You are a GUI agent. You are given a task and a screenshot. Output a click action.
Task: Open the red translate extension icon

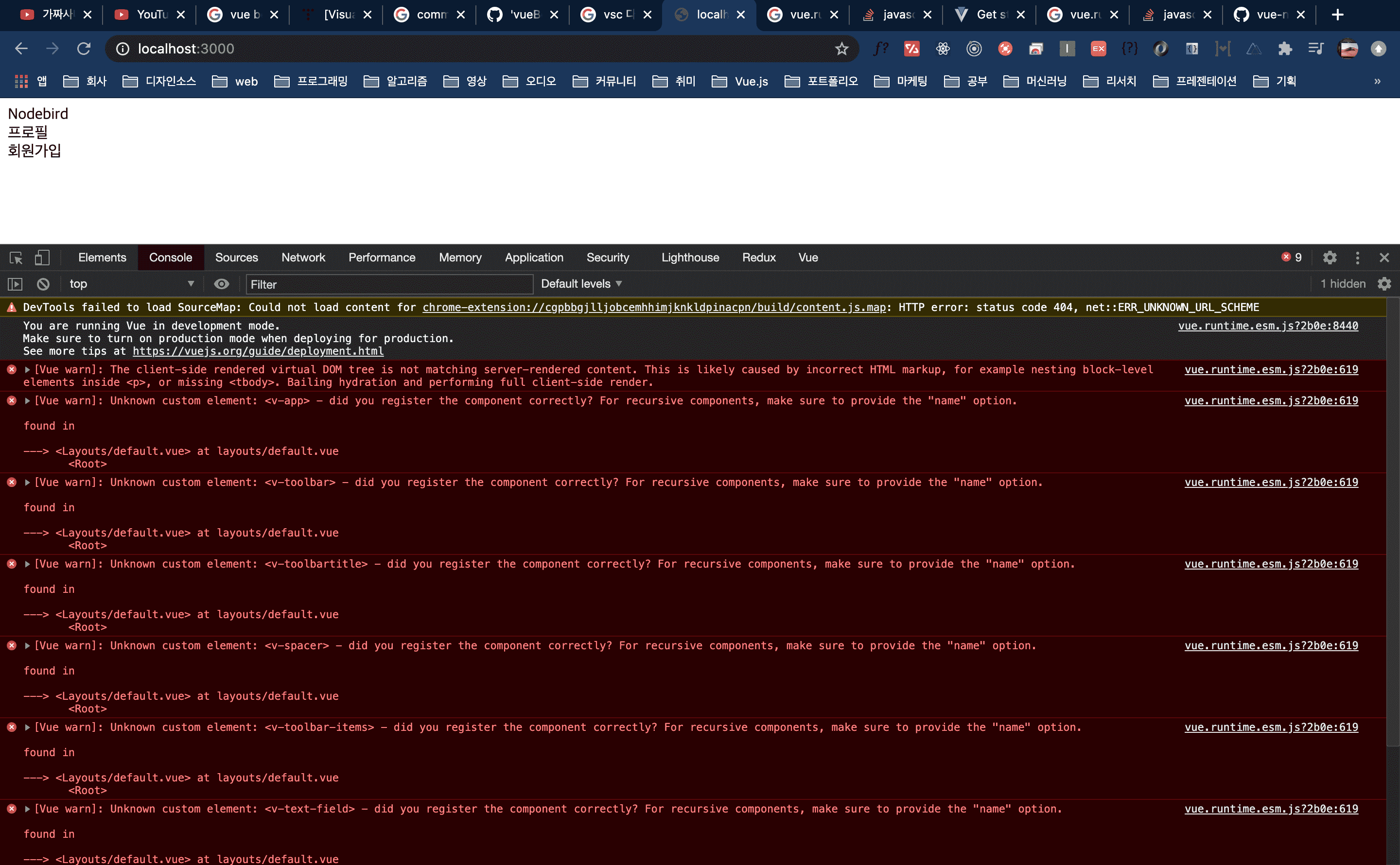click(x=911, y=49)
